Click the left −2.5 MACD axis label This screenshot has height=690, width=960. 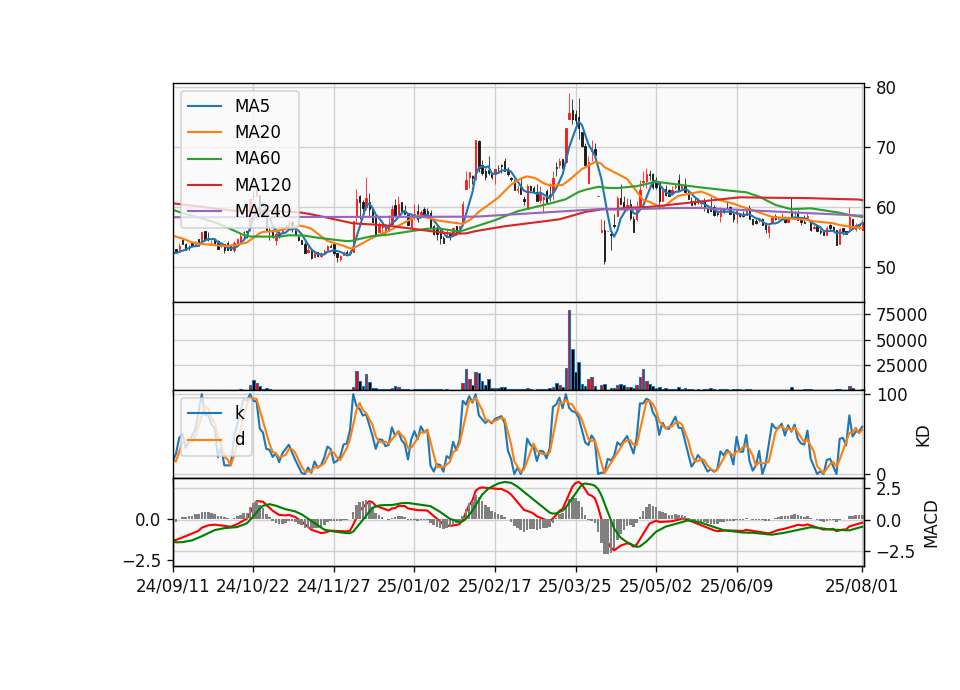141,561
